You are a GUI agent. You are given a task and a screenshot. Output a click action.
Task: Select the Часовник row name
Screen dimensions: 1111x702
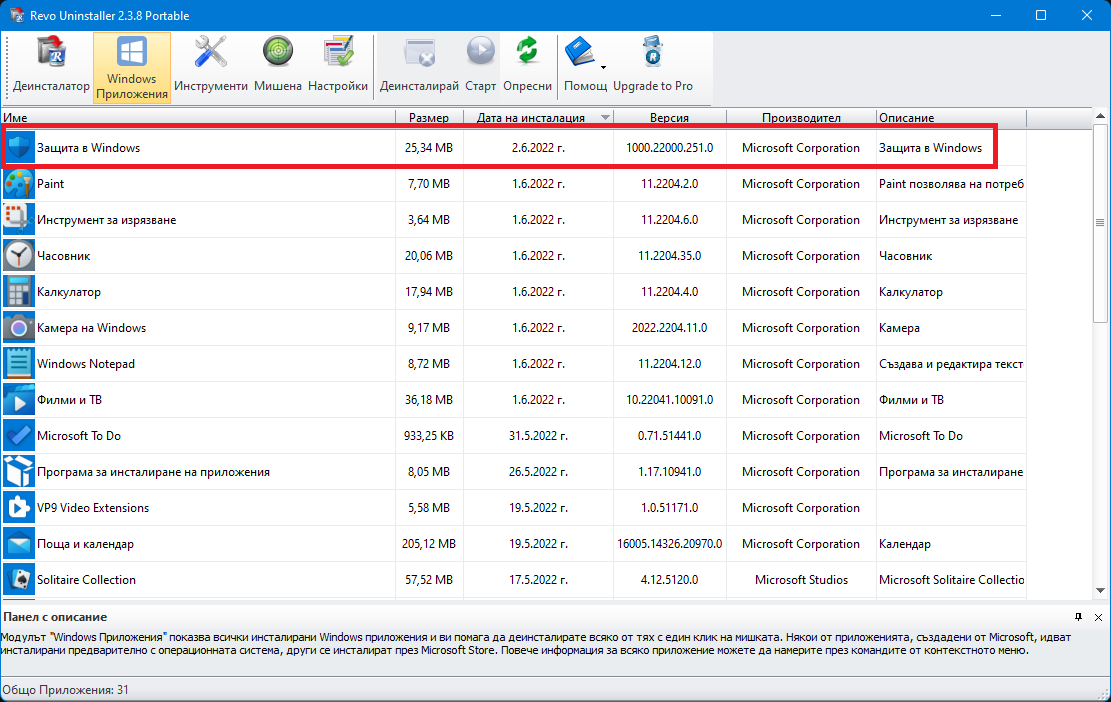(64, 256)
